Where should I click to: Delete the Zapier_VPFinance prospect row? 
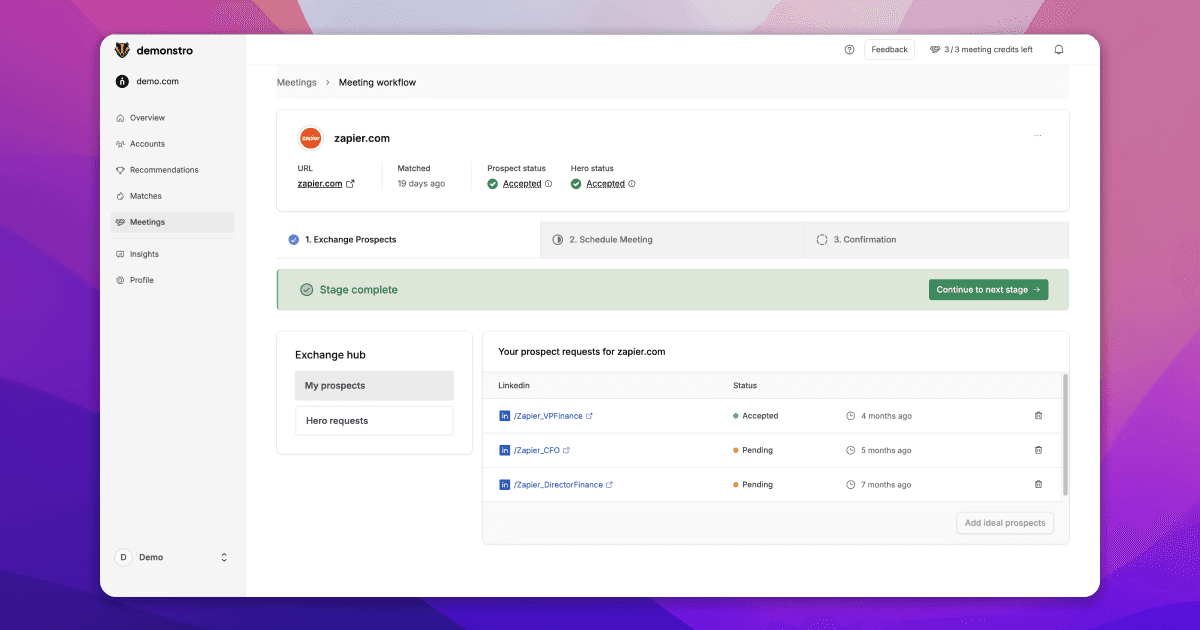tap(1038, 416)
